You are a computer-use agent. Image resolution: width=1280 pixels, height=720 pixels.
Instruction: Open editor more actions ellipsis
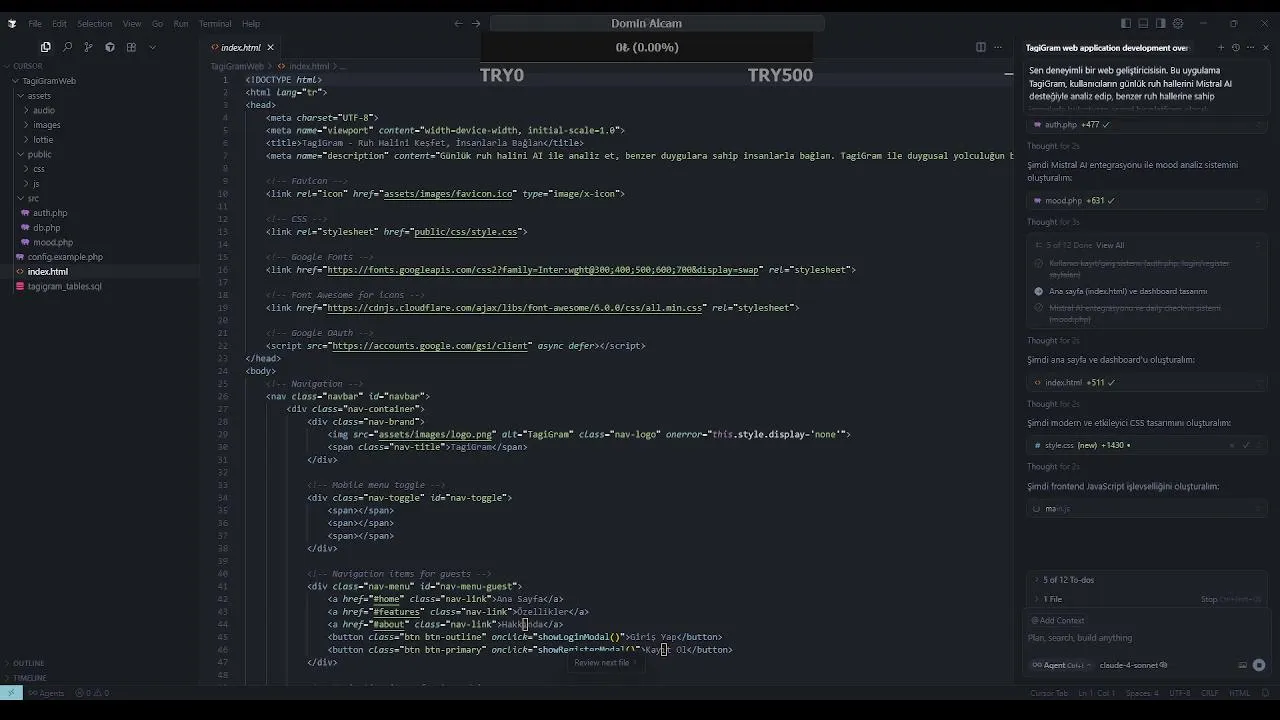pos(998,47)
